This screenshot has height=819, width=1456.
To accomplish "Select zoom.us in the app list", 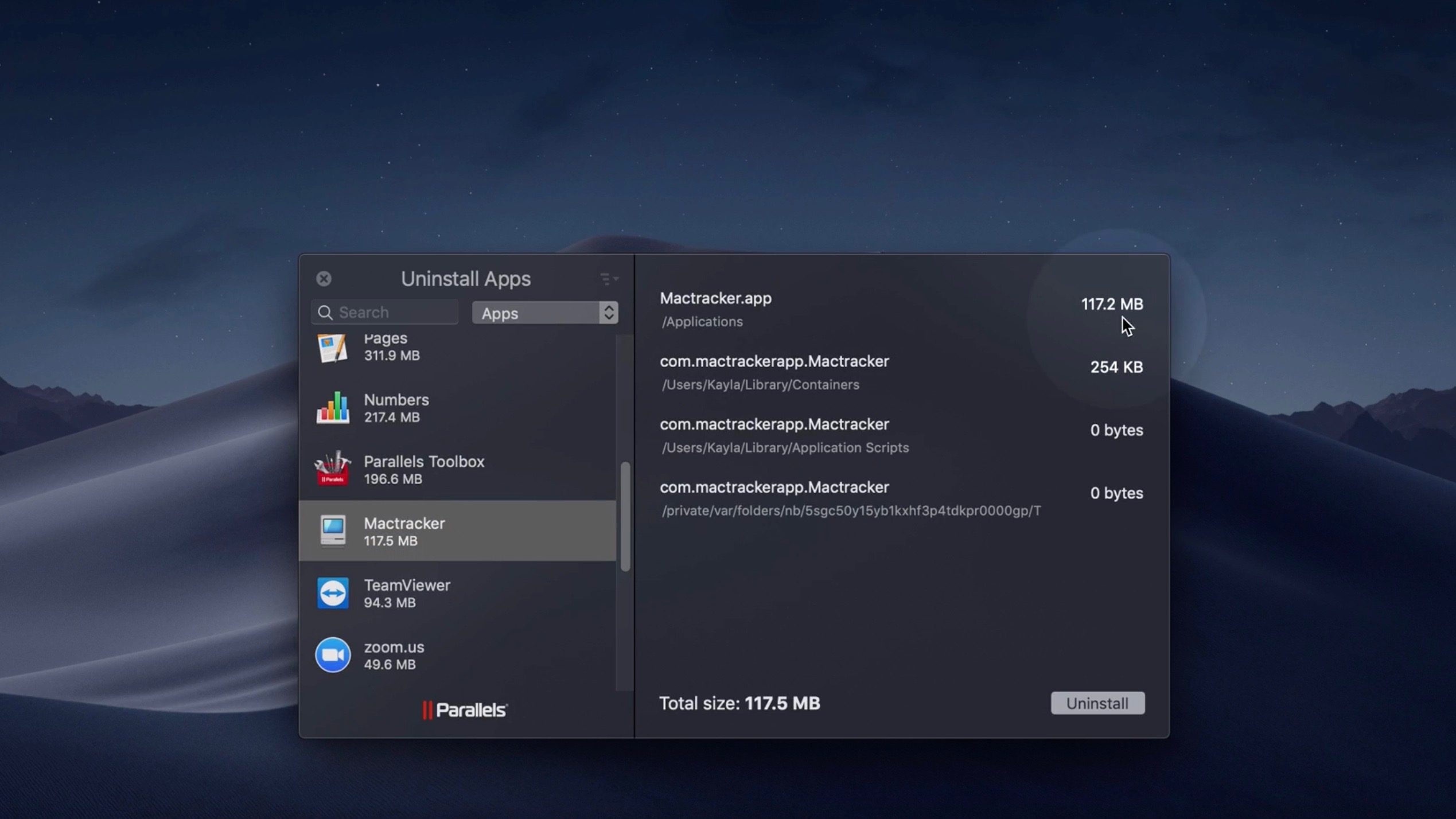I will 457,656.
